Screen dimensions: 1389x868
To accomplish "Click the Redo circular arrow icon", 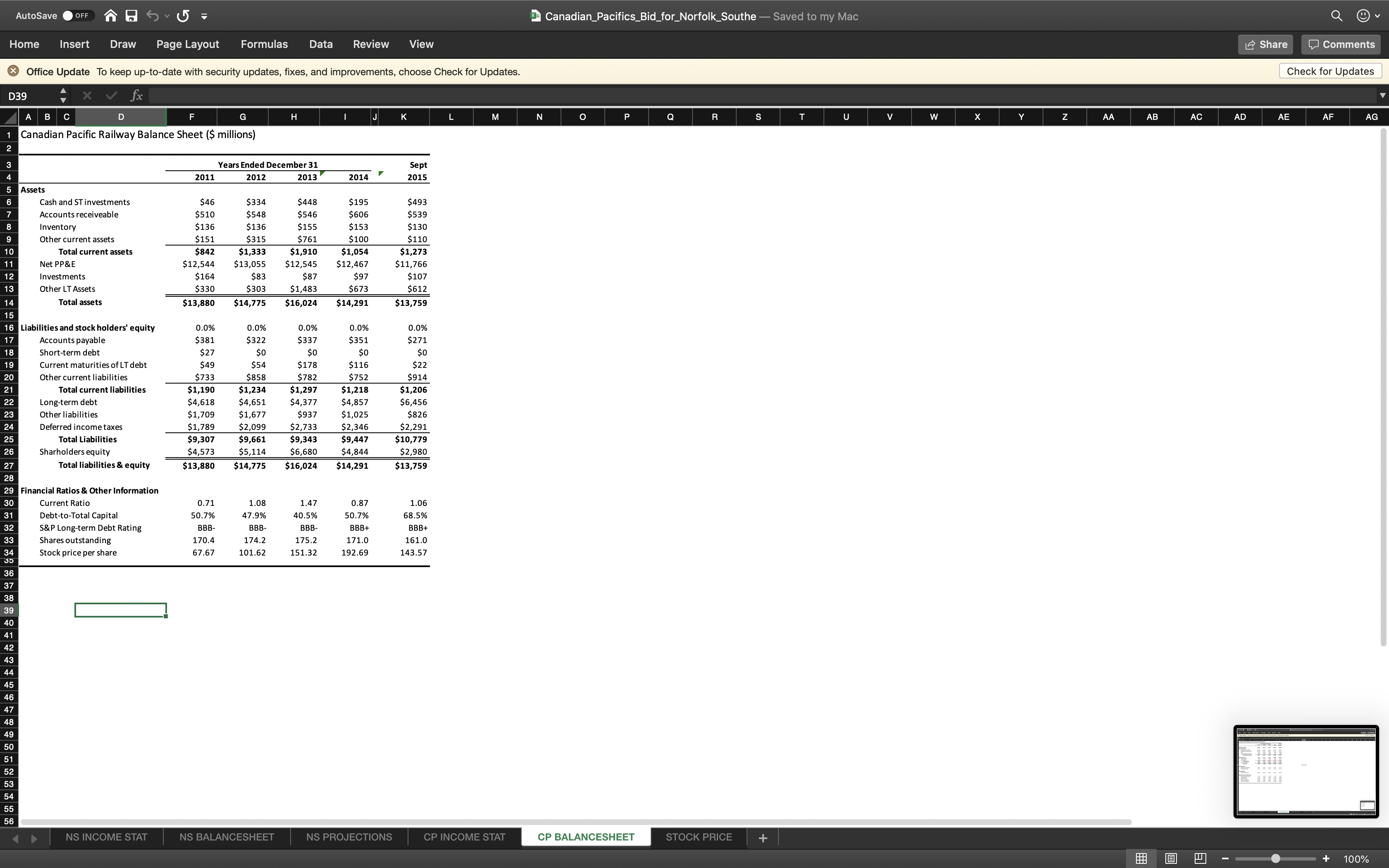I will tap(183, 16).
